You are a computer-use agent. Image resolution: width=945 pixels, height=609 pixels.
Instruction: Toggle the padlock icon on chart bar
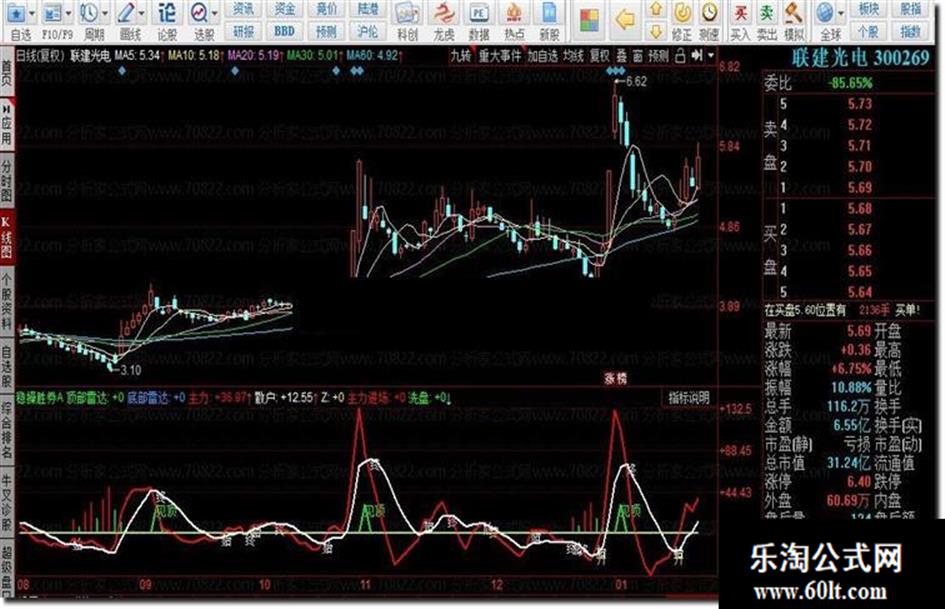[680, 56]
